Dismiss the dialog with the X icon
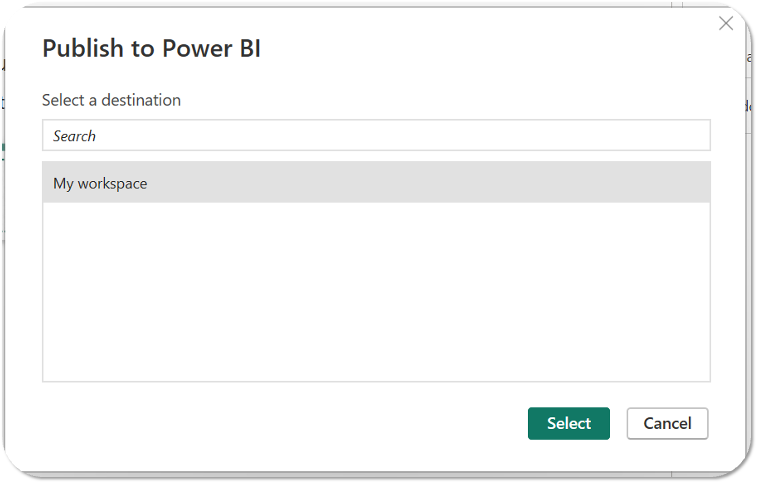This screenshot has height=484, width=758. point(726,23)
